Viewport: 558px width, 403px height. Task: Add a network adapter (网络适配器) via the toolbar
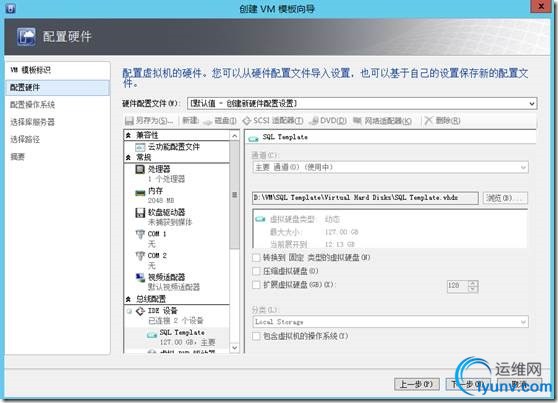(x=383, y=121)
